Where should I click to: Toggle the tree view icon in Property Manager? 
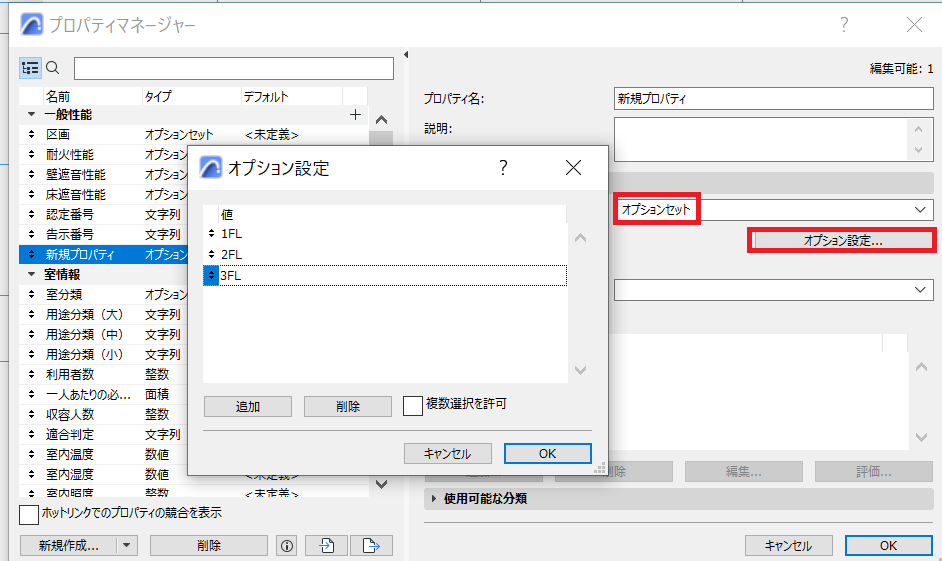point(30,68)
